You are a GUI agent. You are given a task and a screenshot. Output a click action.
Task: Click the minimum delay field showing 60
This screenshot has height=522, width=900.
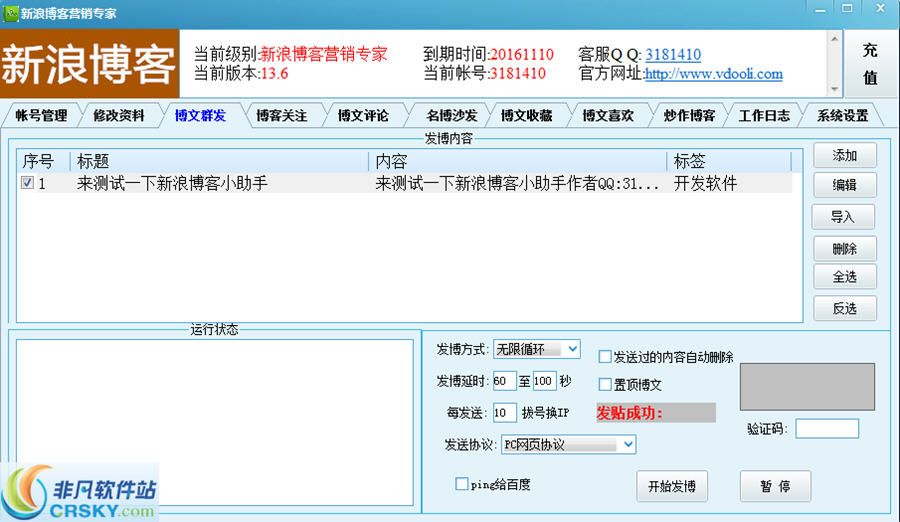pyautogui.click(x=504, y=381)
